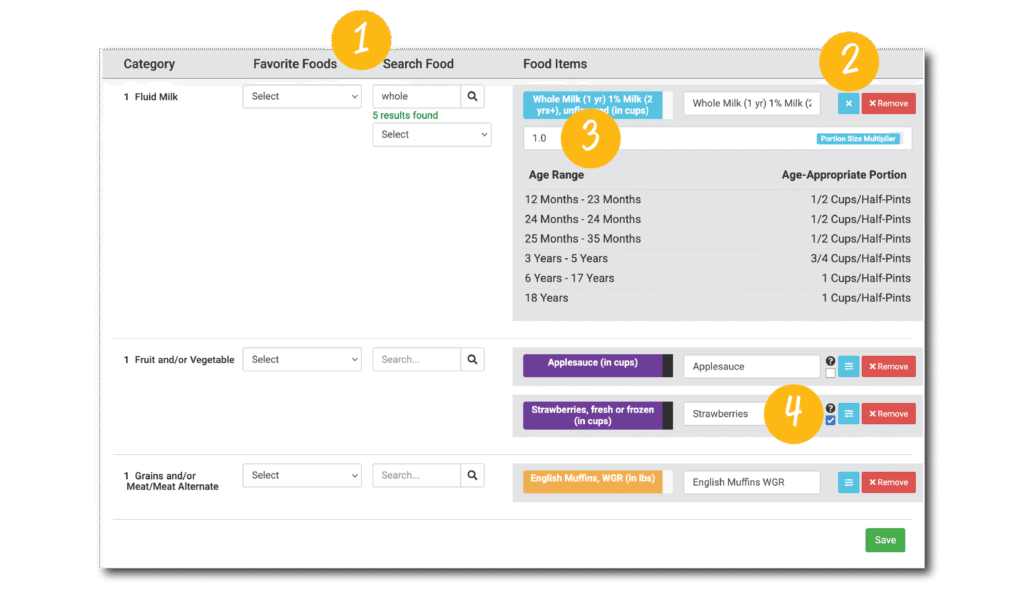Open portion details for Strawberries
Viewport: 1024px width, 597px height.
[848, 414]
